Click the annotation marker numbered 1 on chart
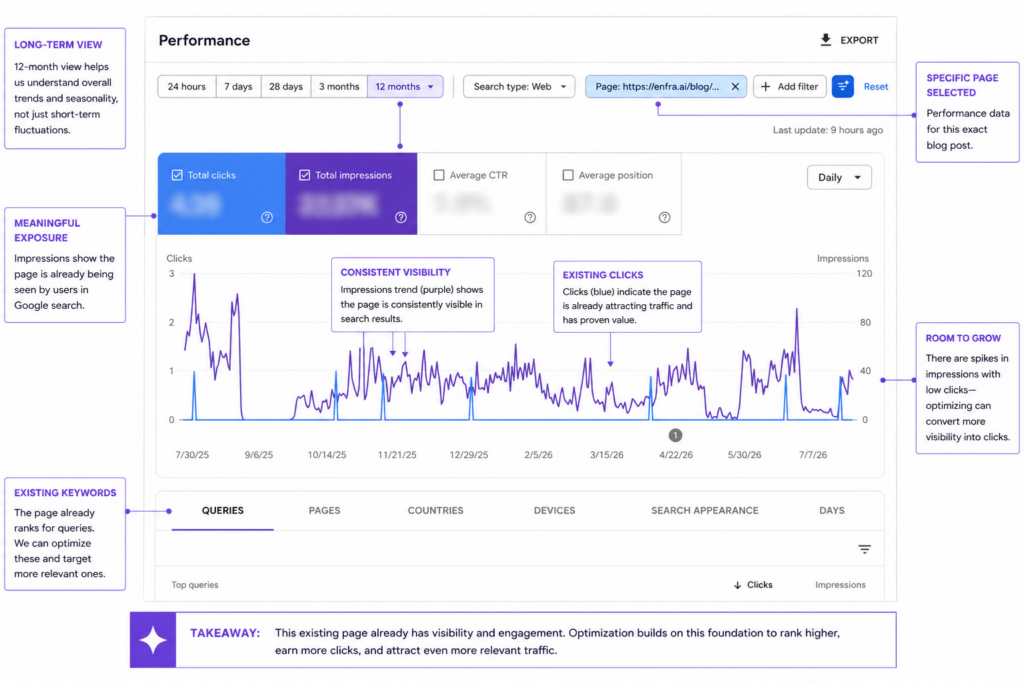The height and width of the screenshot is (683, 1024). click(x=675, y=435)
